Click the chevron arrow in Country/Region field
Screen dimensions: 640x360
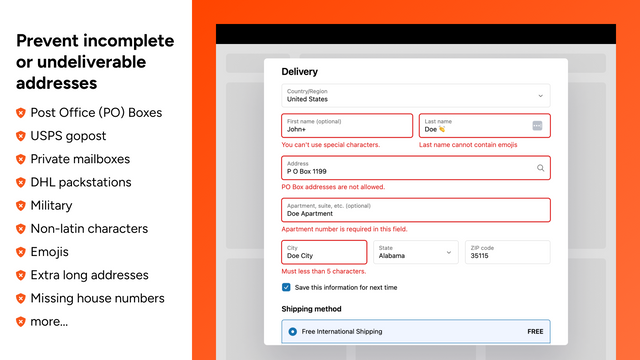click(540, 96)
